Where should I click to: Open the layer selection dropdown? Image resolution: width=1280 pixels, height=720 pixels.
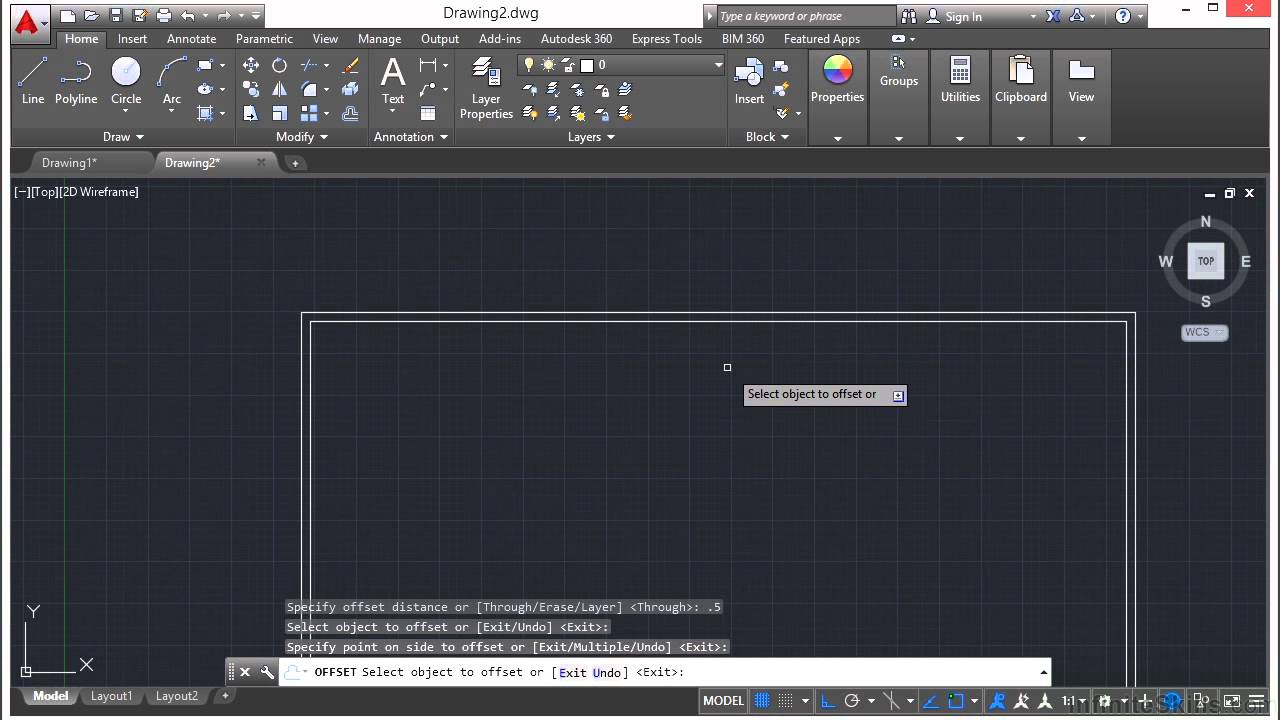(x=718, y=65)
